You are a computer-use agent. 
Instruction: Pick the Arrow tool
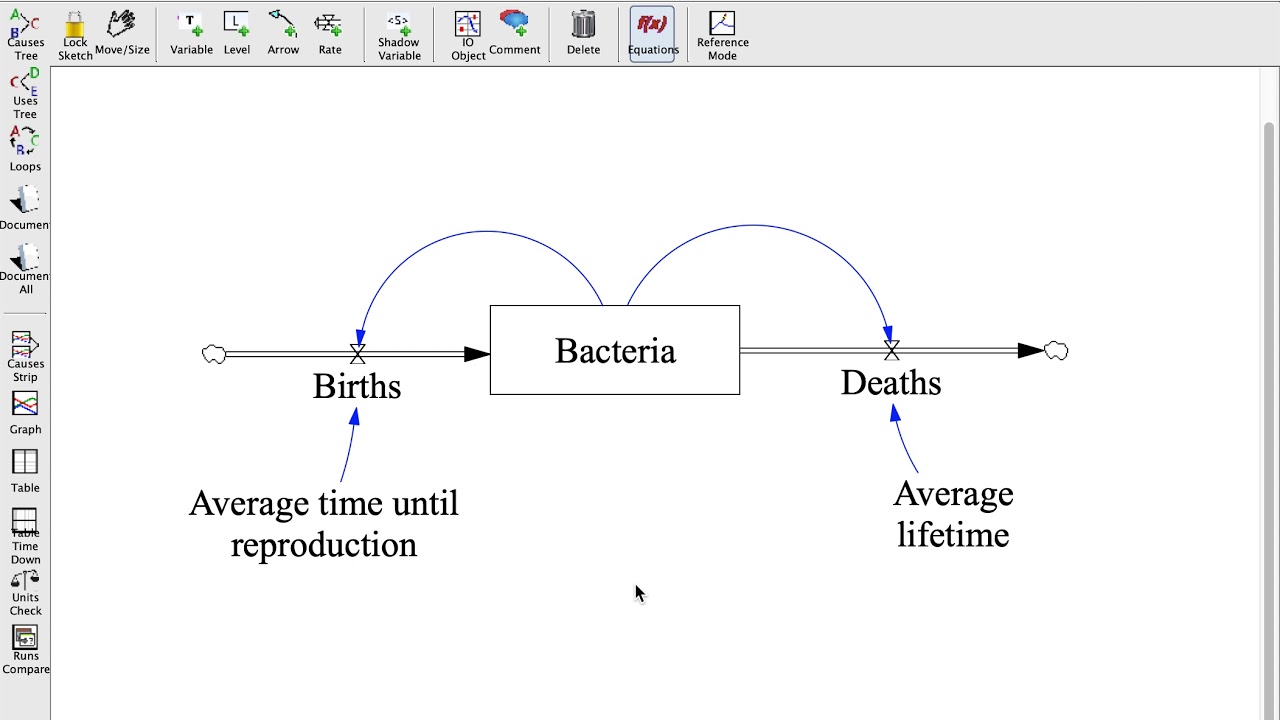pos(283,33)
